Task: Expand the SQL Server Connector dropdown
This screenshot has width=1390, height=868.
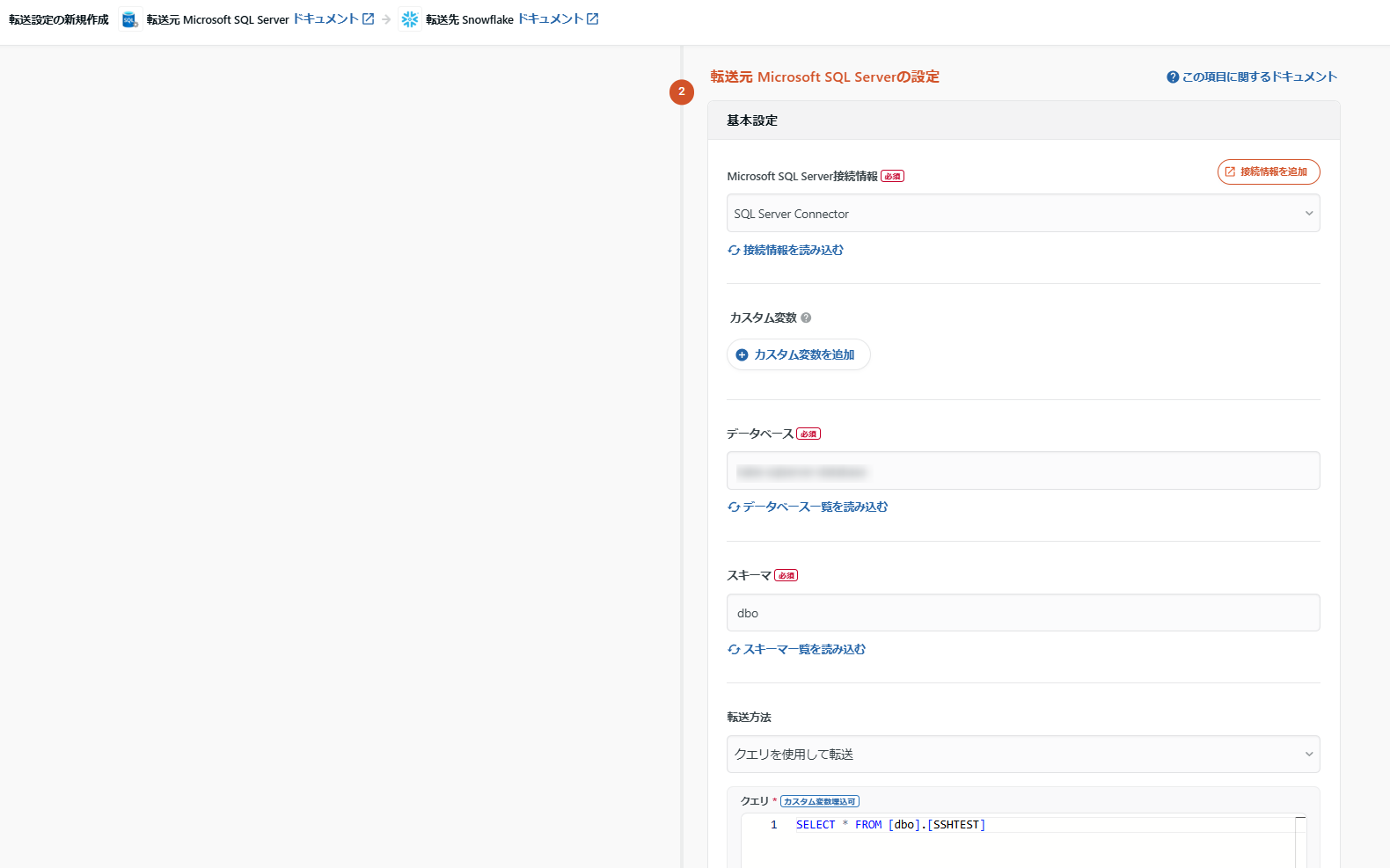Action: (1023, 214)
